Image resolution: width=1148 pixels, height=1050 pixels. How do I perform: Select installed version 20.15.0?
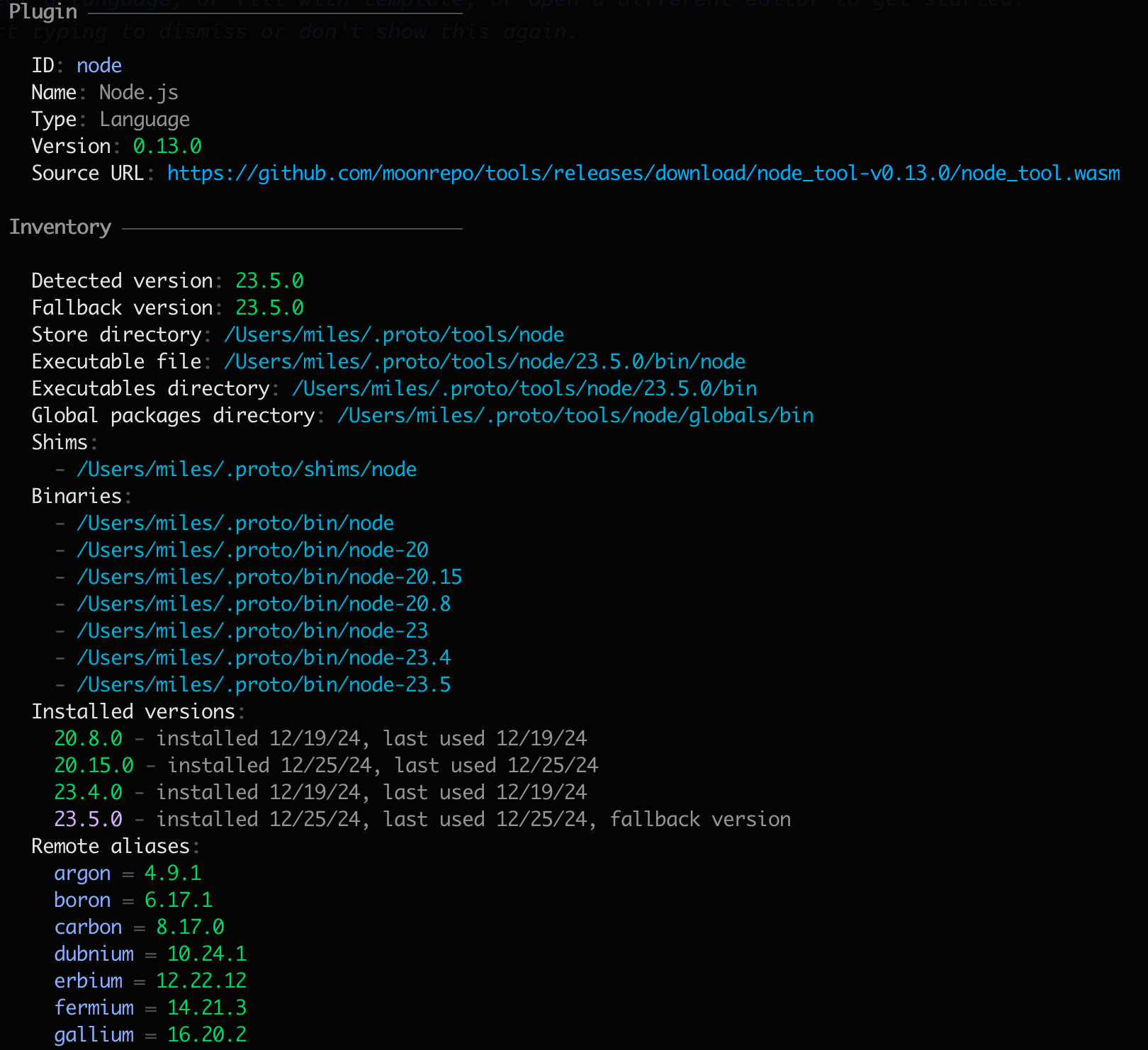click(x=94, y=766)
